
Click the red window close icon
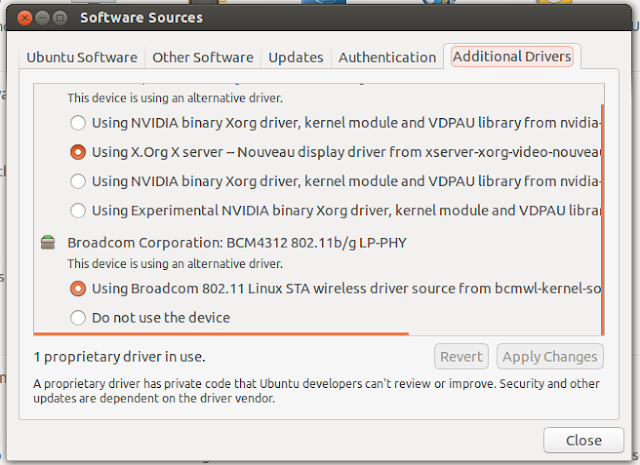pyautogui.click(x=25, y=18)
